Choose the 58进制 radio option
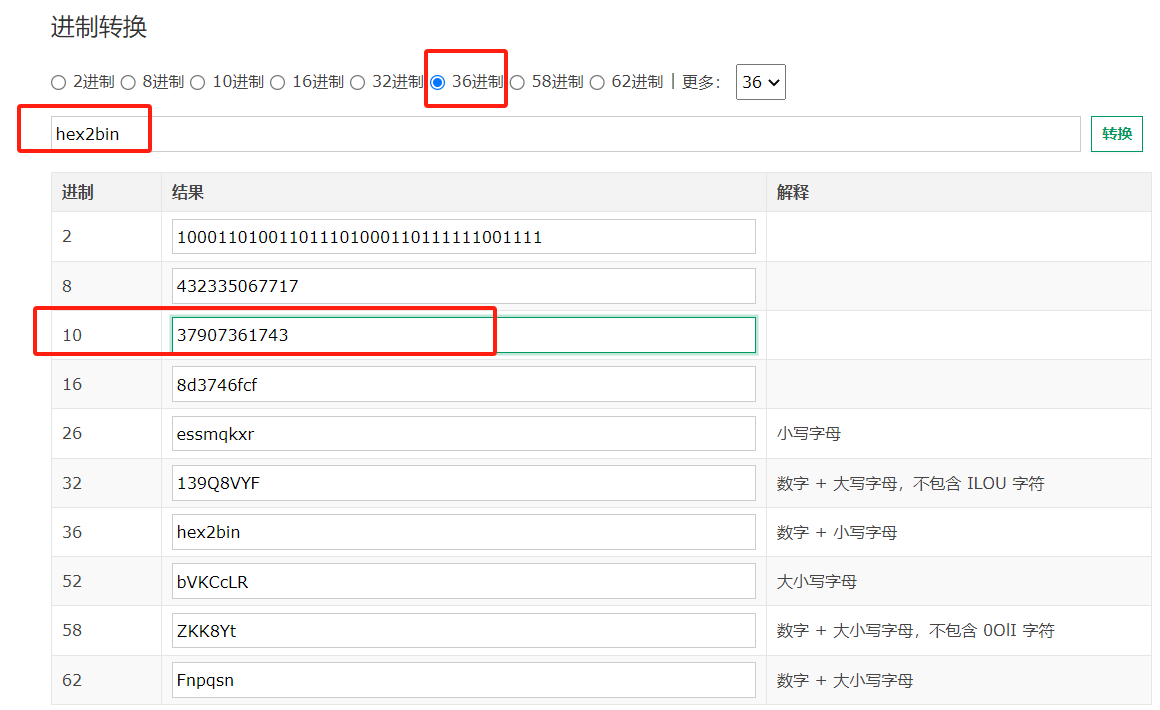1160x710 pixels. point(517,82)
